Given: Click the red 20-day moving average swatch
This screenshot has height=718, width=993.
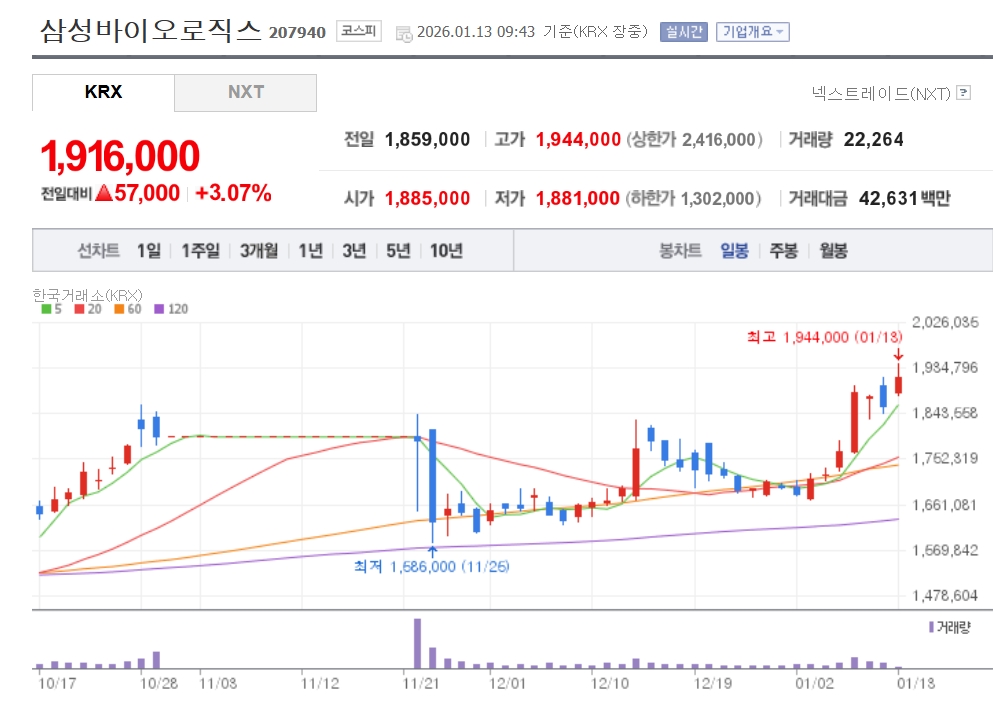Looking at the screenshot, I should point(79,309).
